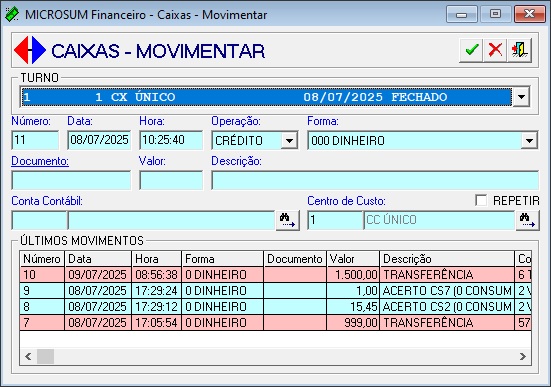Image resolution: width=551 pixels, height=387 pixels.
Task: Click the date 09/07/2025 cell
Action: (x=98, y=275)
